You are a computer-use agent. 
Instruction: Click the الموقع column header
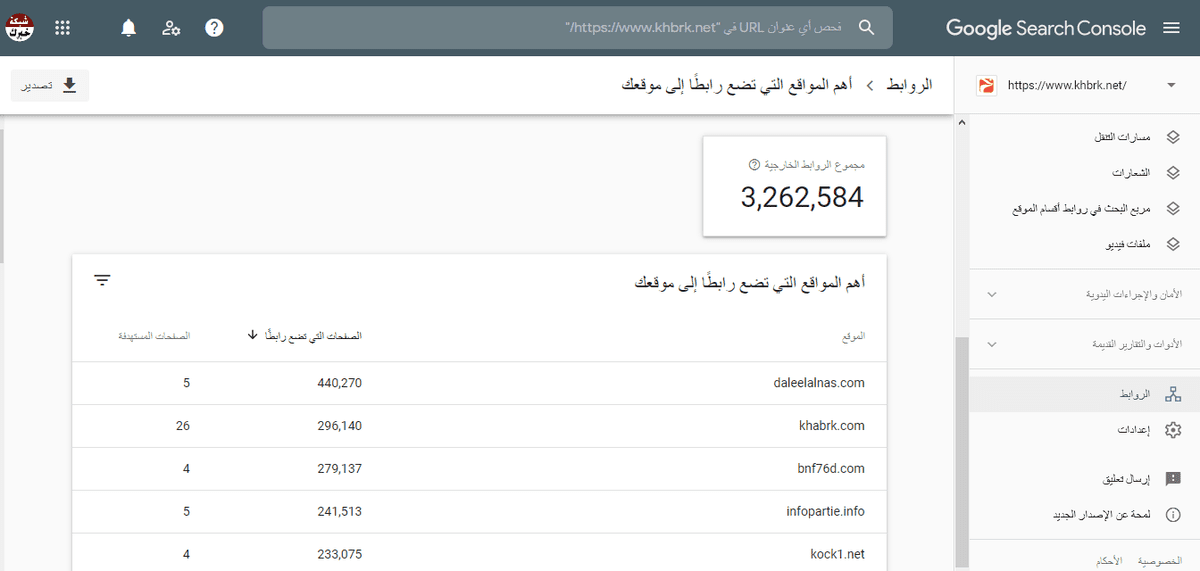(x=854, y=336)
